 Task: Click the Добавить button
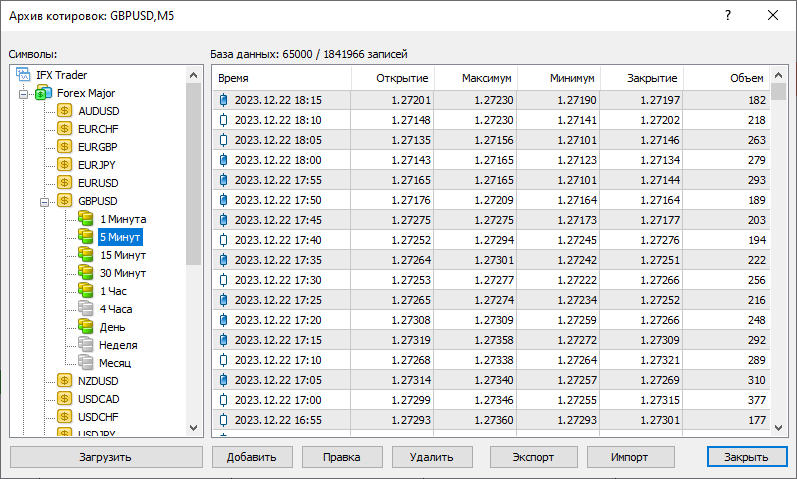(x=252, y=457)
